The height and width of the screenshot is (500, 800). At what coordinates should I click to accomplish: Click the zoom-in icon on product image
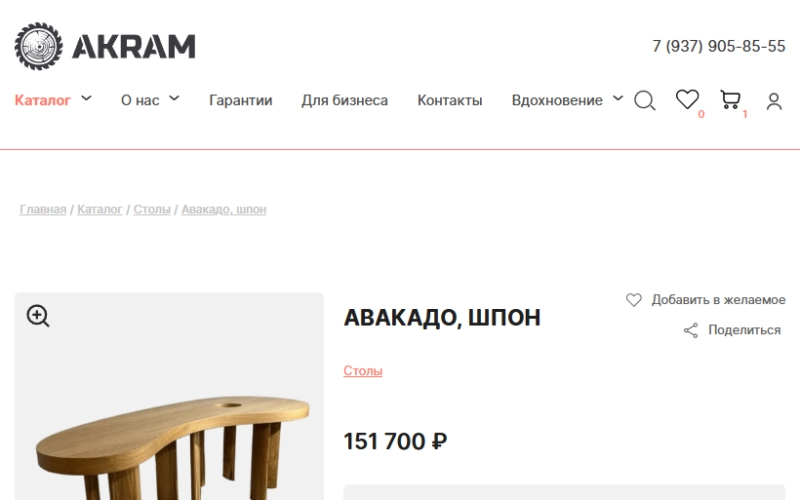click(x=38, y=316)
